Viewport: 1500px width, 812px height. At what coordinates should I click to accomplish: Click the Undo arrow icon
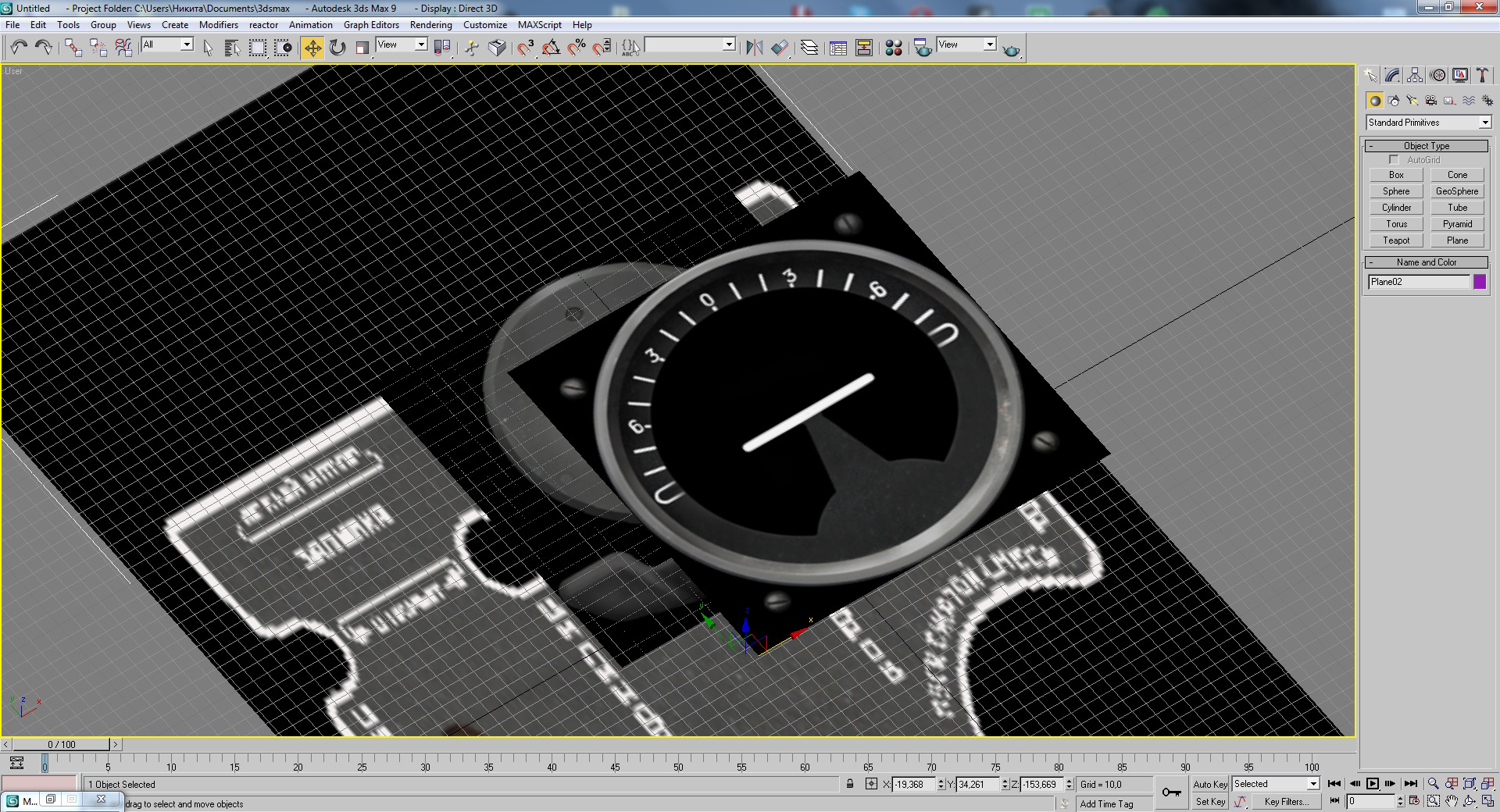pyautogui.click(x=19, y=48)
